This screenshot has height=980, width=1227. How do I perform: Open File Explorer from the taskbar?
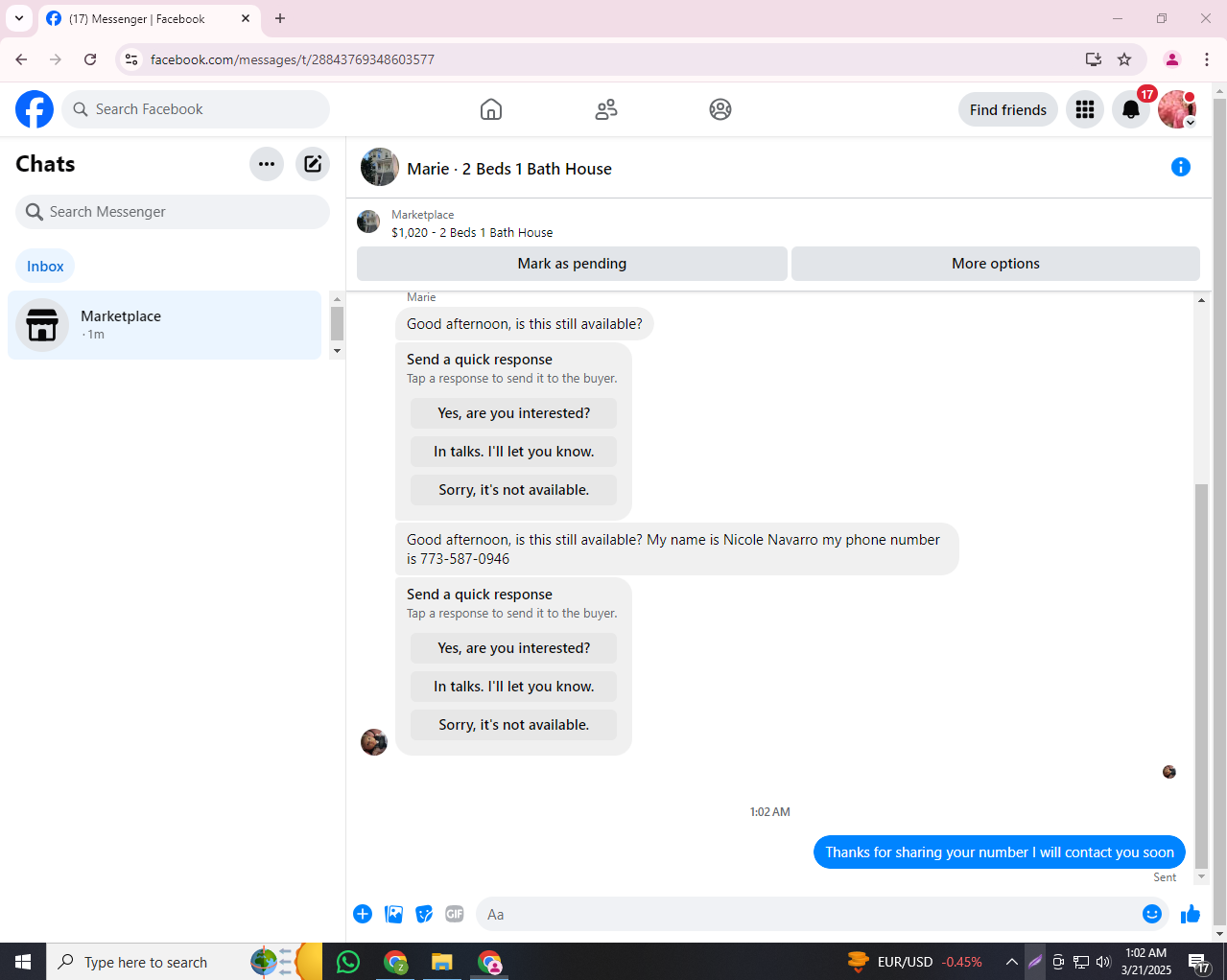coord(441,962)
